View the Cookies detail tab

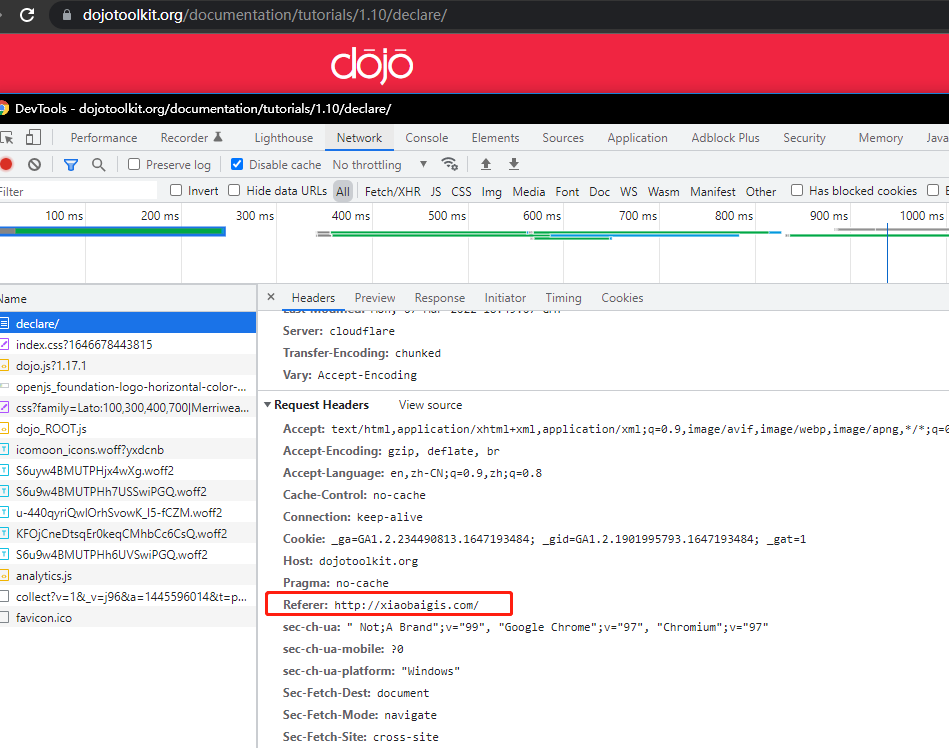(x=622, y=298)
